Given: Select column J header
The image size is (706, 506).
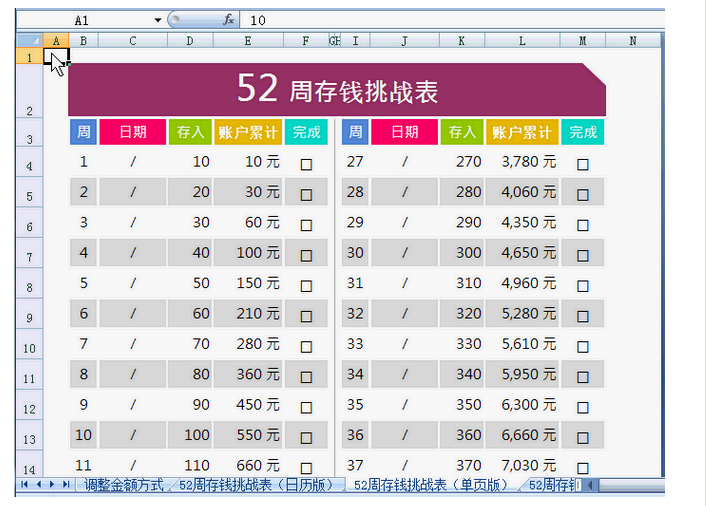Looking at the screenshot, I should tap(404, 41).
